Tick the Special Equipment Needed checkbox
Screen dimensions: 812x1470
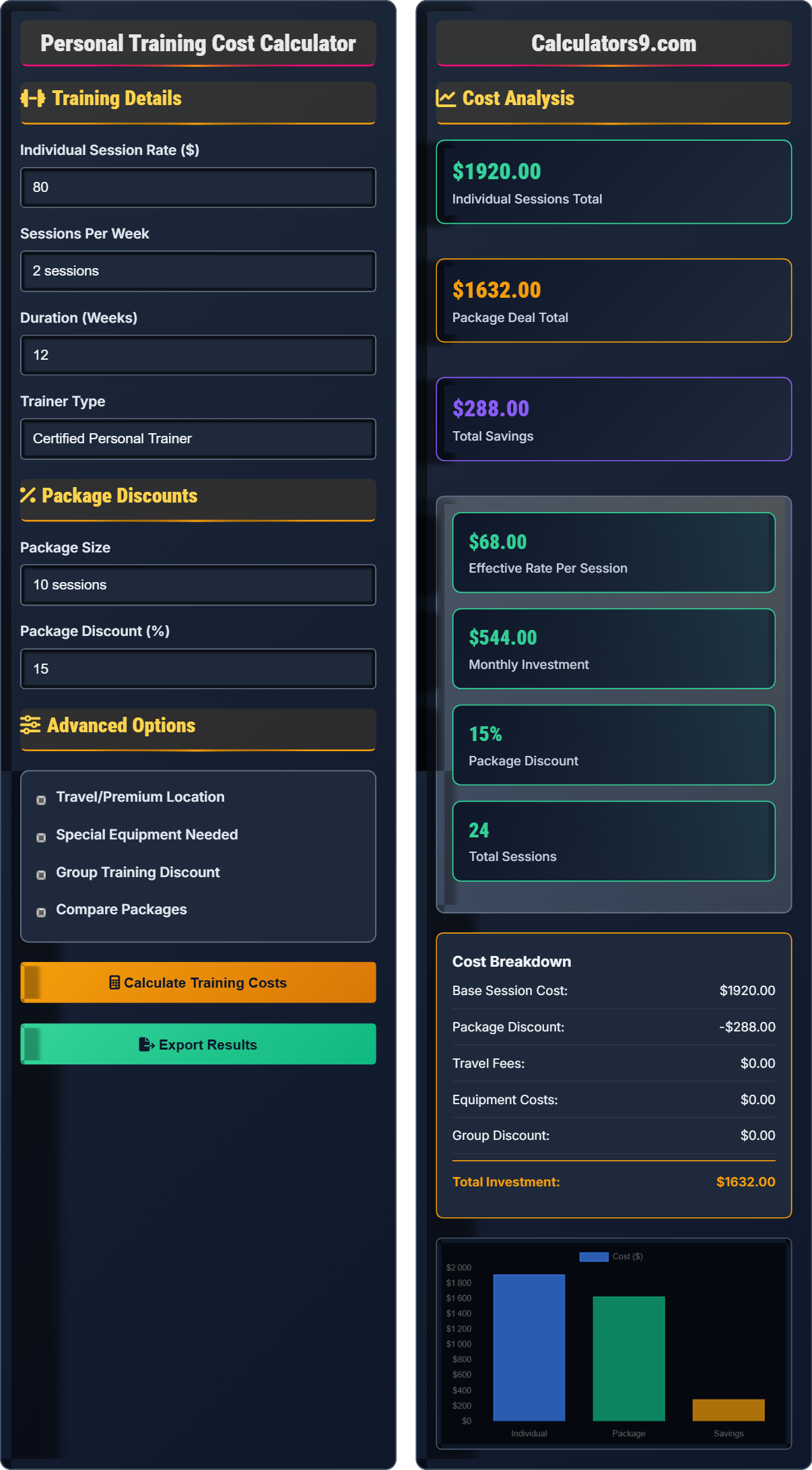point(41,837)
